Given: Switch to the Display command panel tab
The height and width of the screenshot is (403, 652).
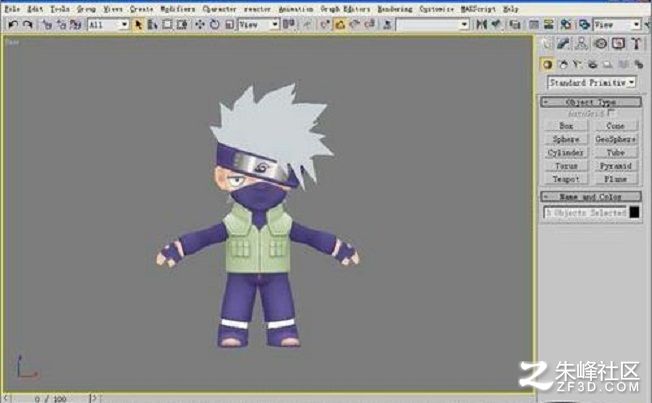Looking at the screenshot, I should [x=618, y=44].
